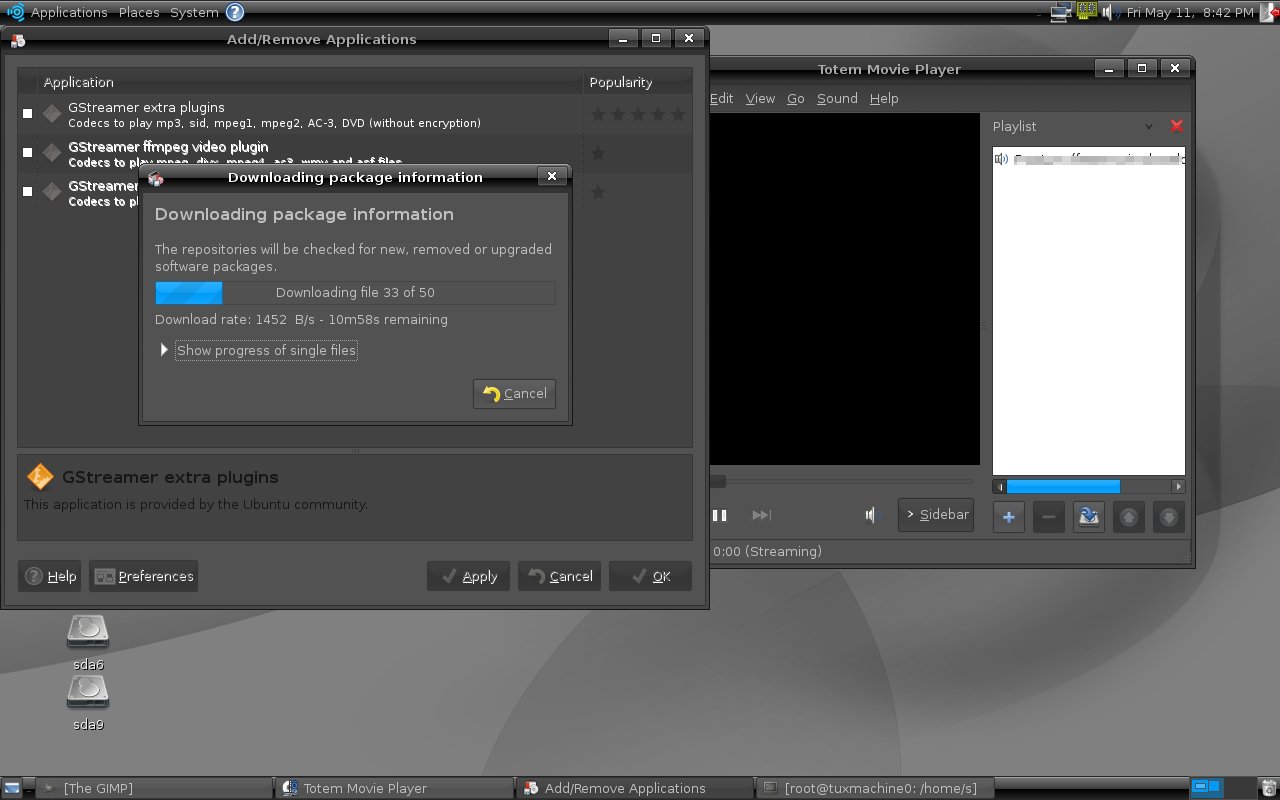Select the sda9 drive desktop icon
The width and height of the screenshot is (1280, 800).
pyautogui.click(x=88, y=702)
